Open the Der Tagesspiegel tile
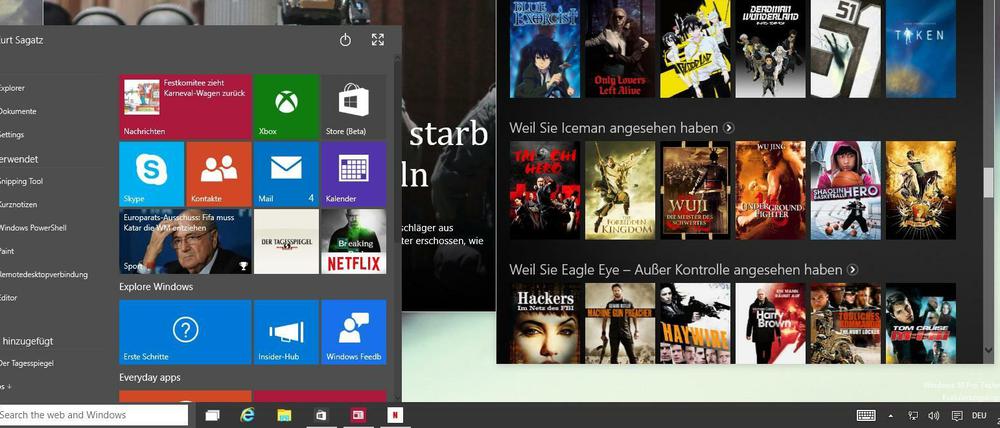 (x=286, y=241)
